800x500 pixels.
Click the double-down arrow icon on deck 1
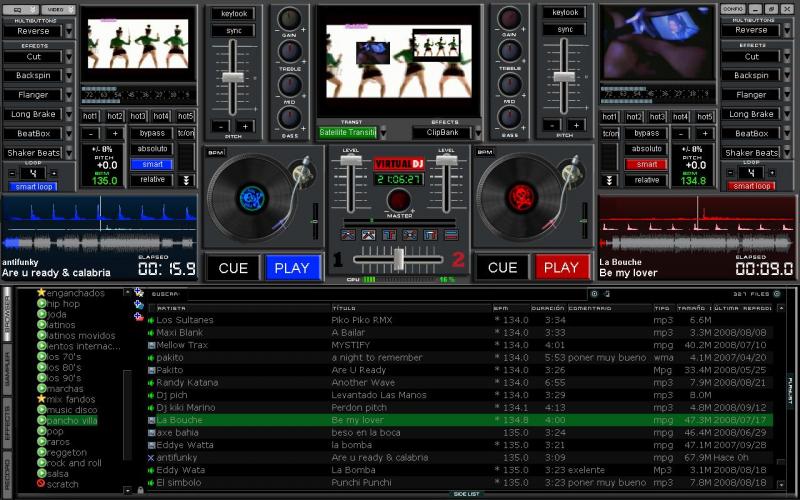[186, 180]
